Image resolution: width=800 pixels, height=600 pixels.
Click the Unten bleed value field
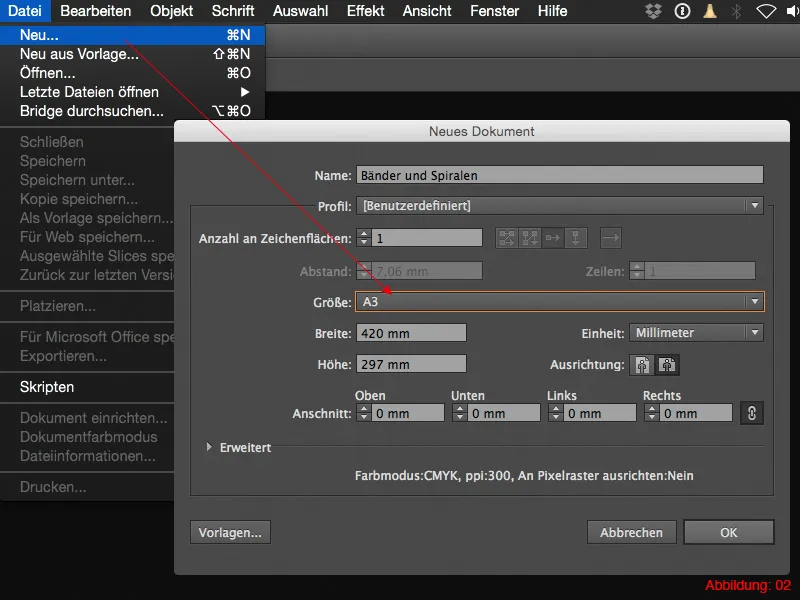[504, 413]
